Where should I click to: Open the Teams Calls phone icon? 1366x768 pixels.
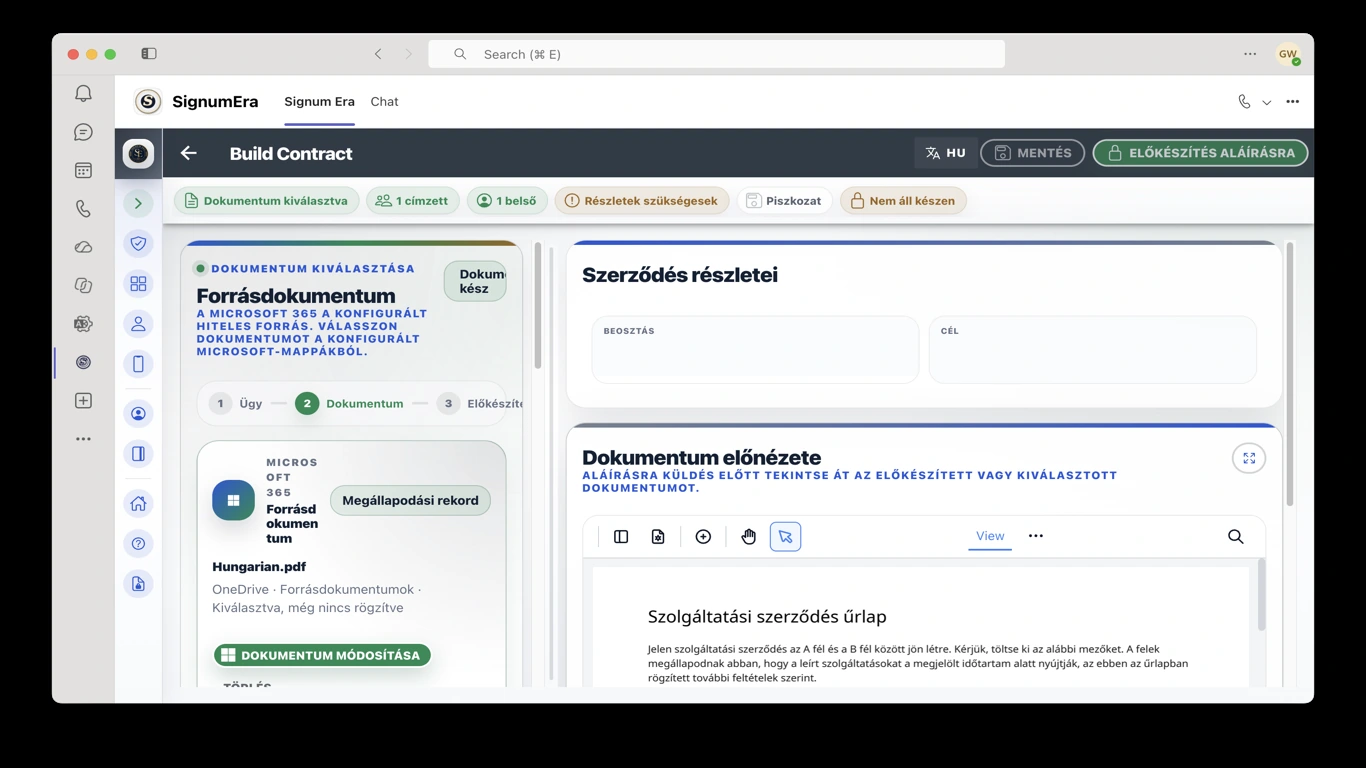point(83,209)
